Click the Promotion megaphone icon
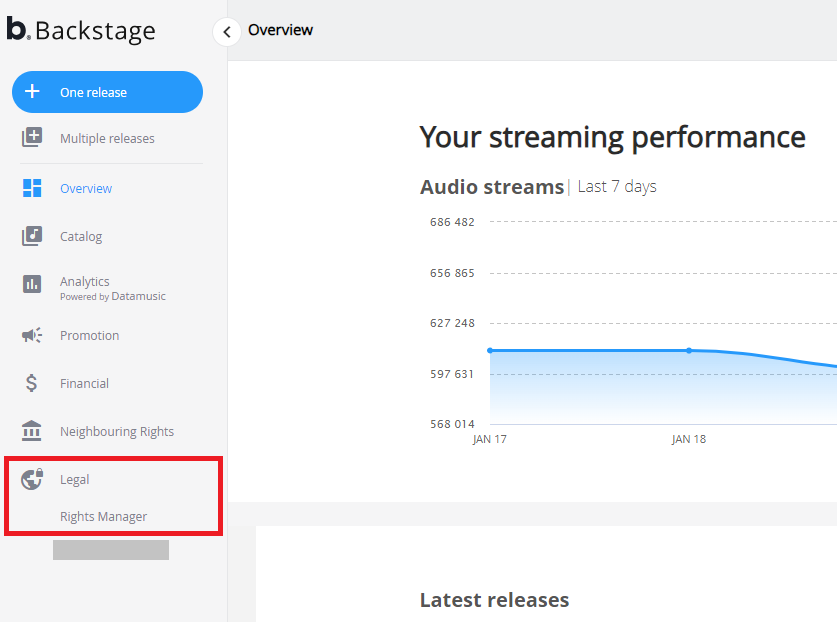This screenshot has width=837, height=622. pyautogui.click(x=32, y=335)
